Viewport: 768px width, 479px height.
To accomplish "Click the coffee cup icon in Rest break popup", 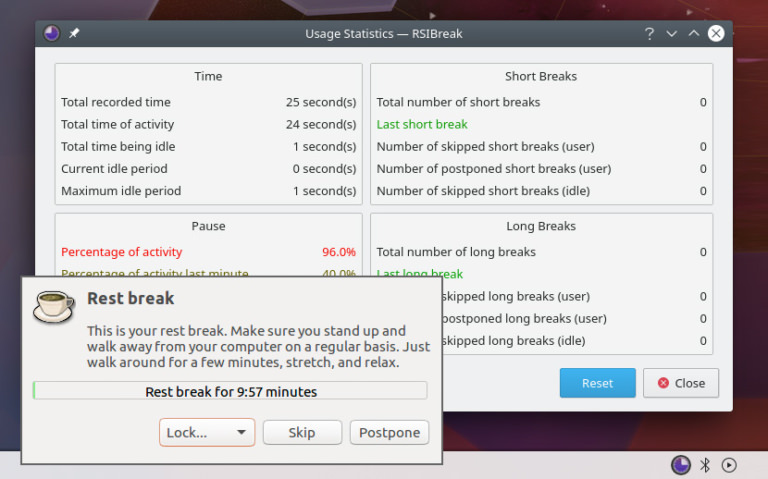I will (x=53, y=306).
